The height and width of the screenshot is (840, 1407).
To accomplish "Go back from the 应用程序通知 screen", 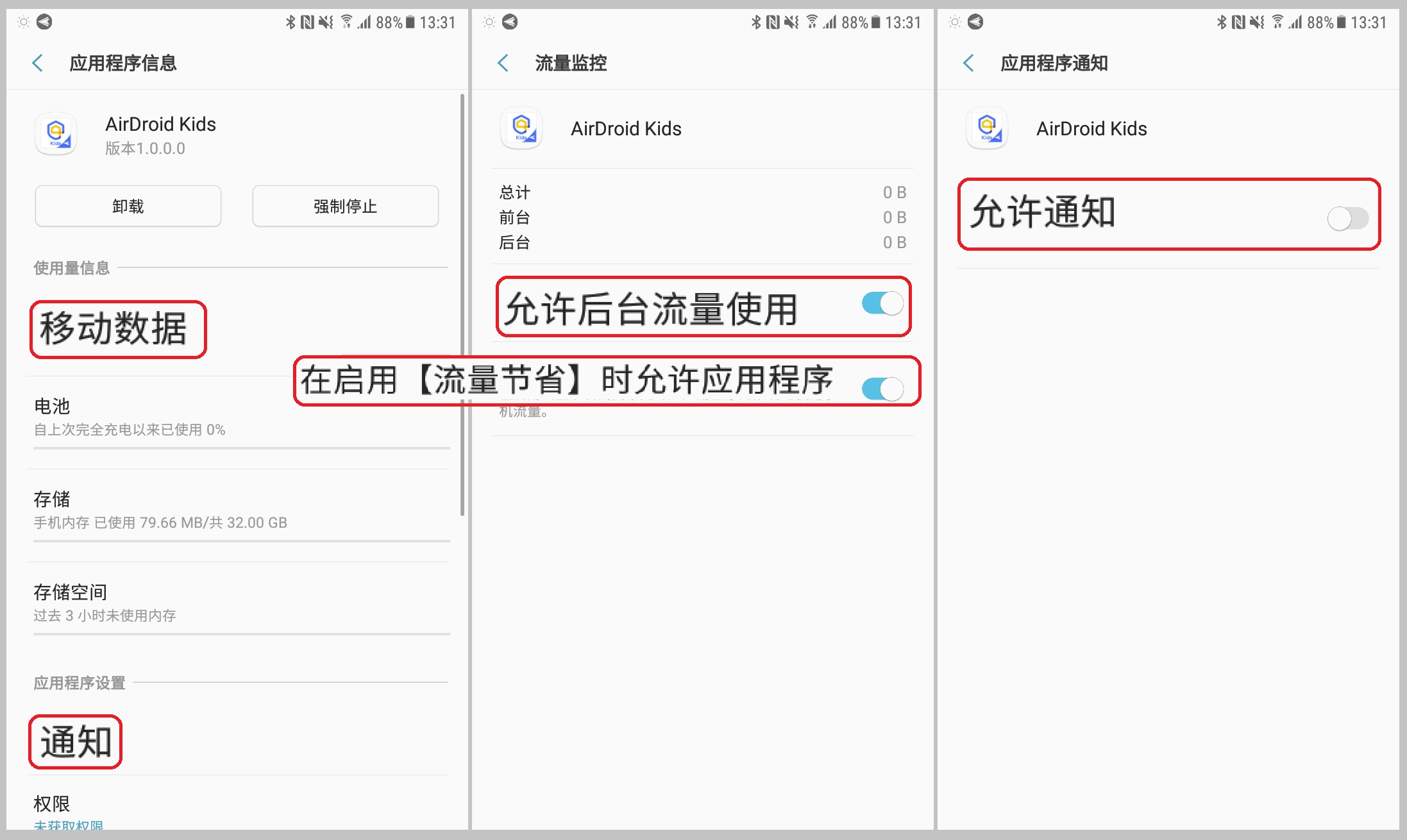I will (x=969, y=63).
